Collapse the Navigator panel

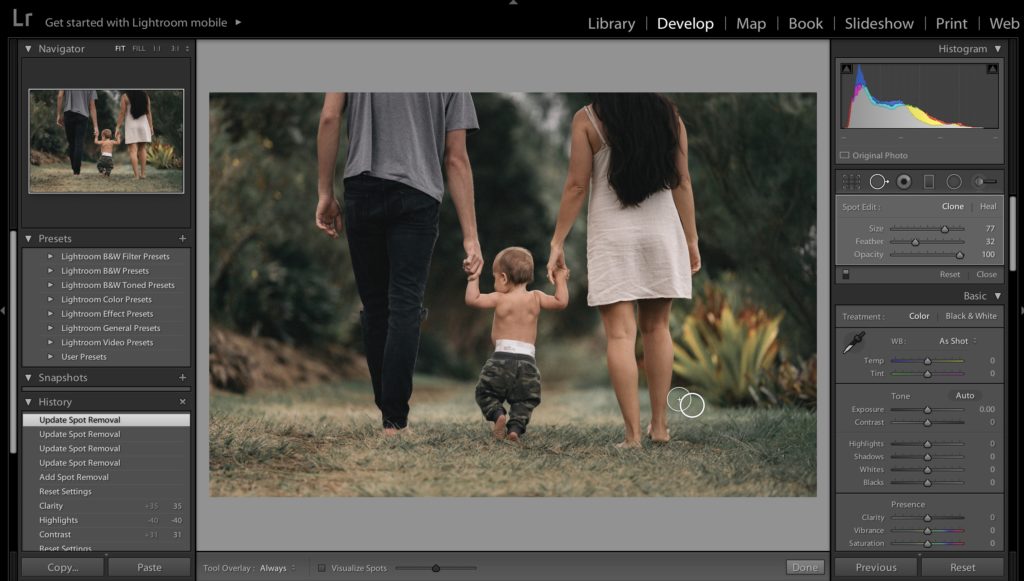28,48
